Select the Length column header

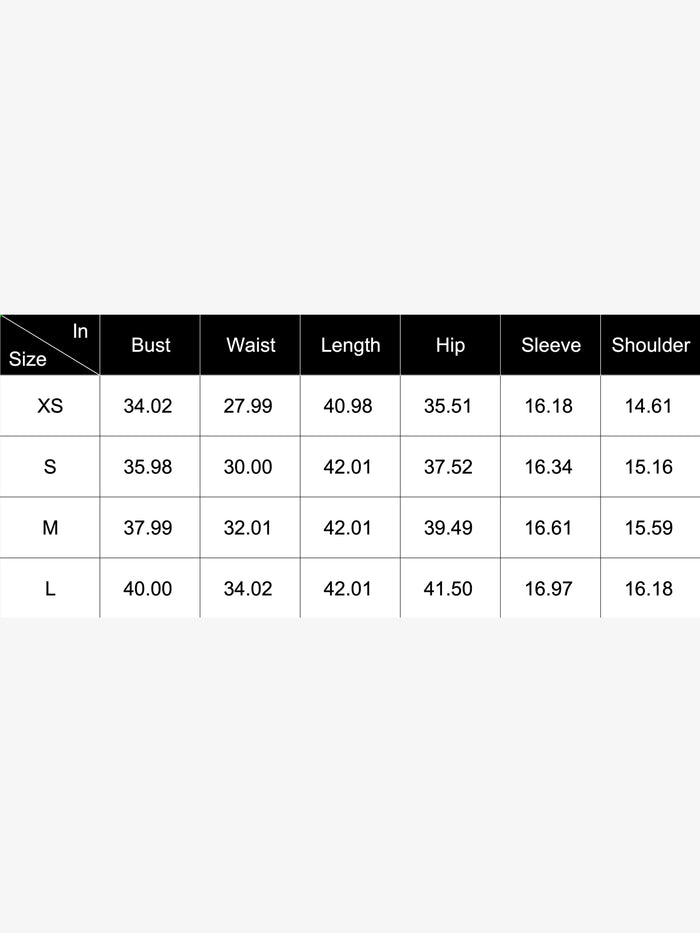350,345
